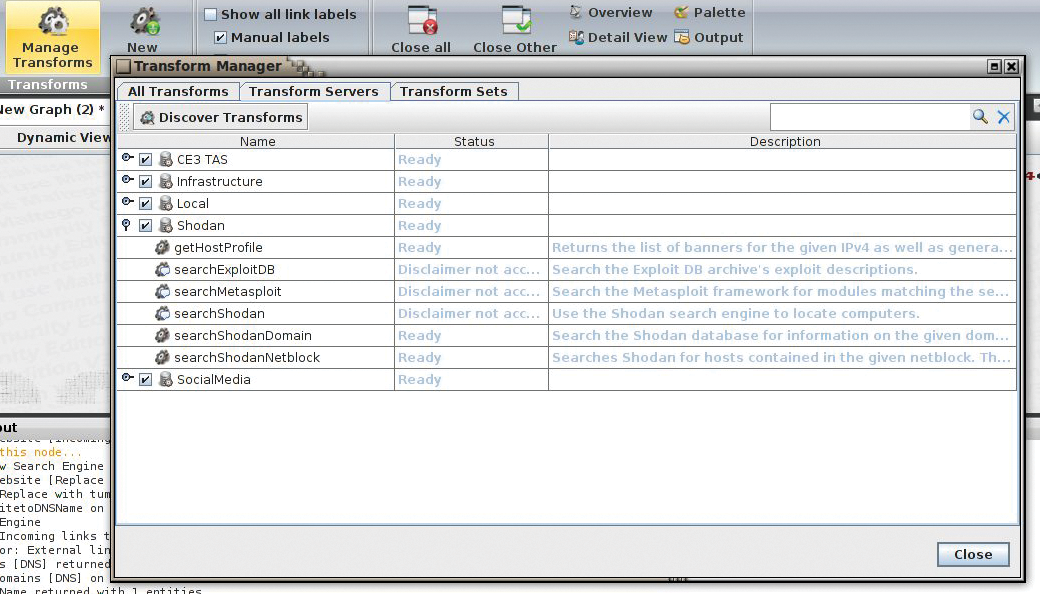Expand the SocialMedia node
Viewport: 1040px width, 594px height.
[x=127, y=378]
